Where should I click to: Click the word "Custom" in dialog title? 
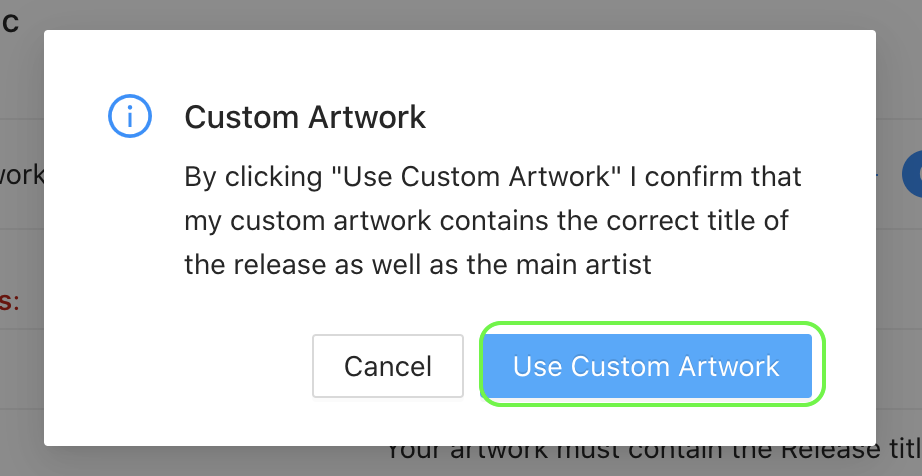[x=243, y=117]
